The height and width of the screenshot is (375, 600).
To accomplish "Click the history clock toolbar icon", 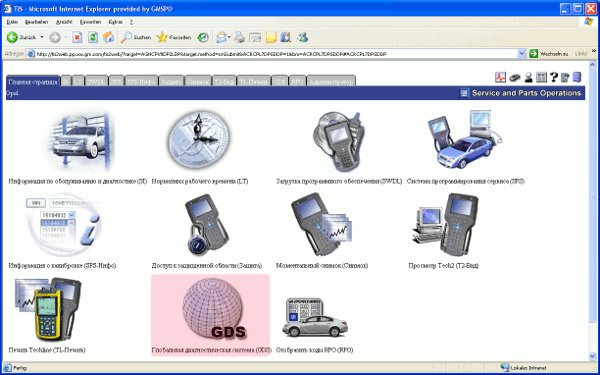I will [203, 37].
